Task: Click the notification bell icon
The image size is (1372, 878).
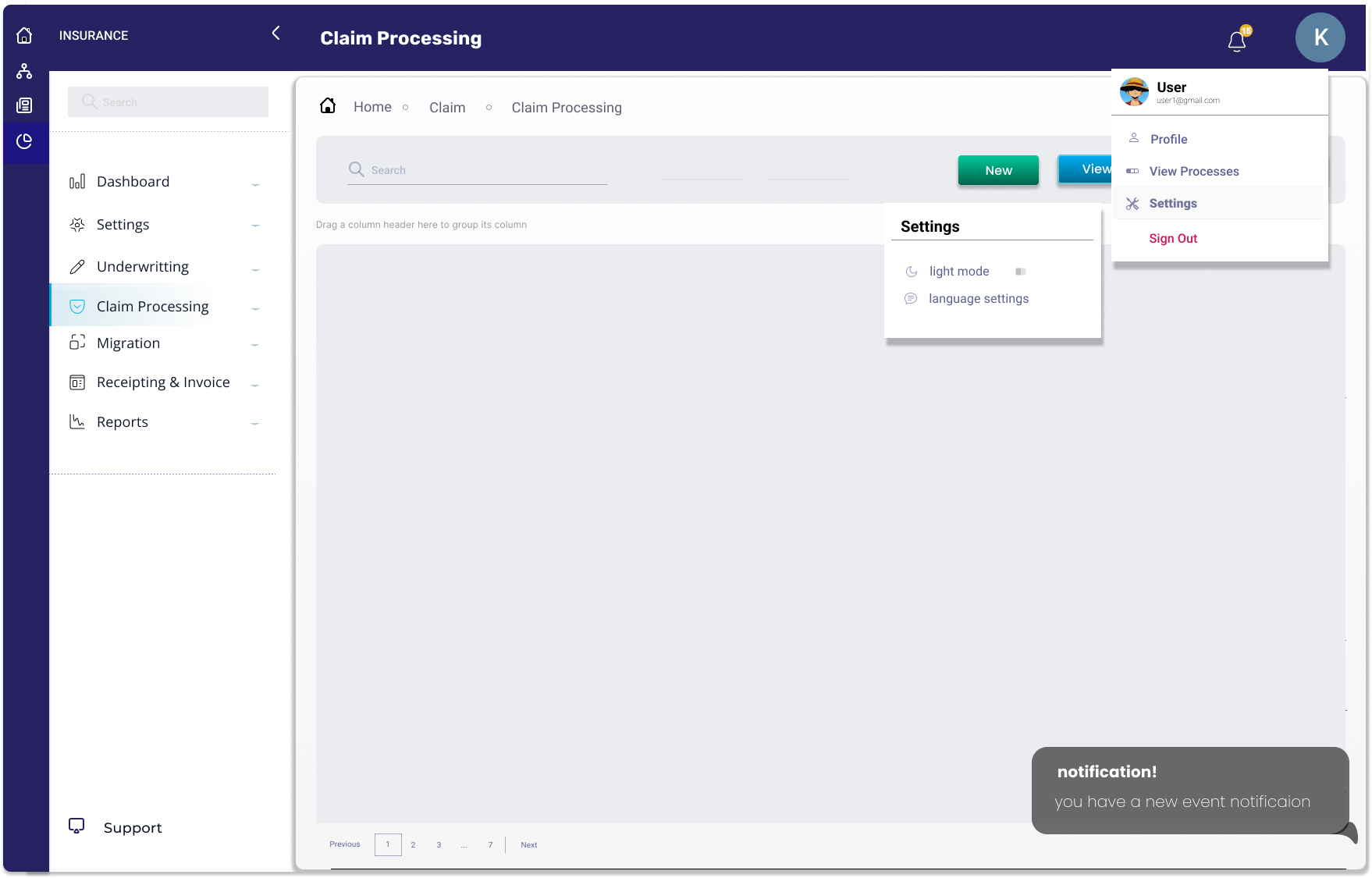Action: pyautogui.click(x=1237, y=41)
